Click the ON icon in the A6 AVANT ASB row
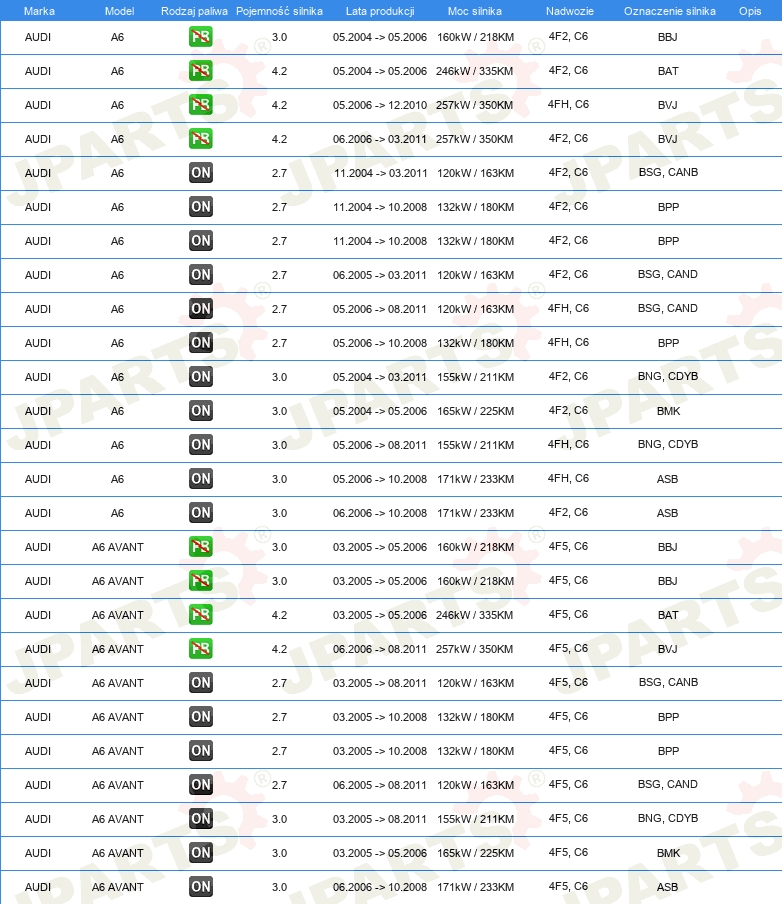Screen dimensions: 782x904 click(201, 887)
